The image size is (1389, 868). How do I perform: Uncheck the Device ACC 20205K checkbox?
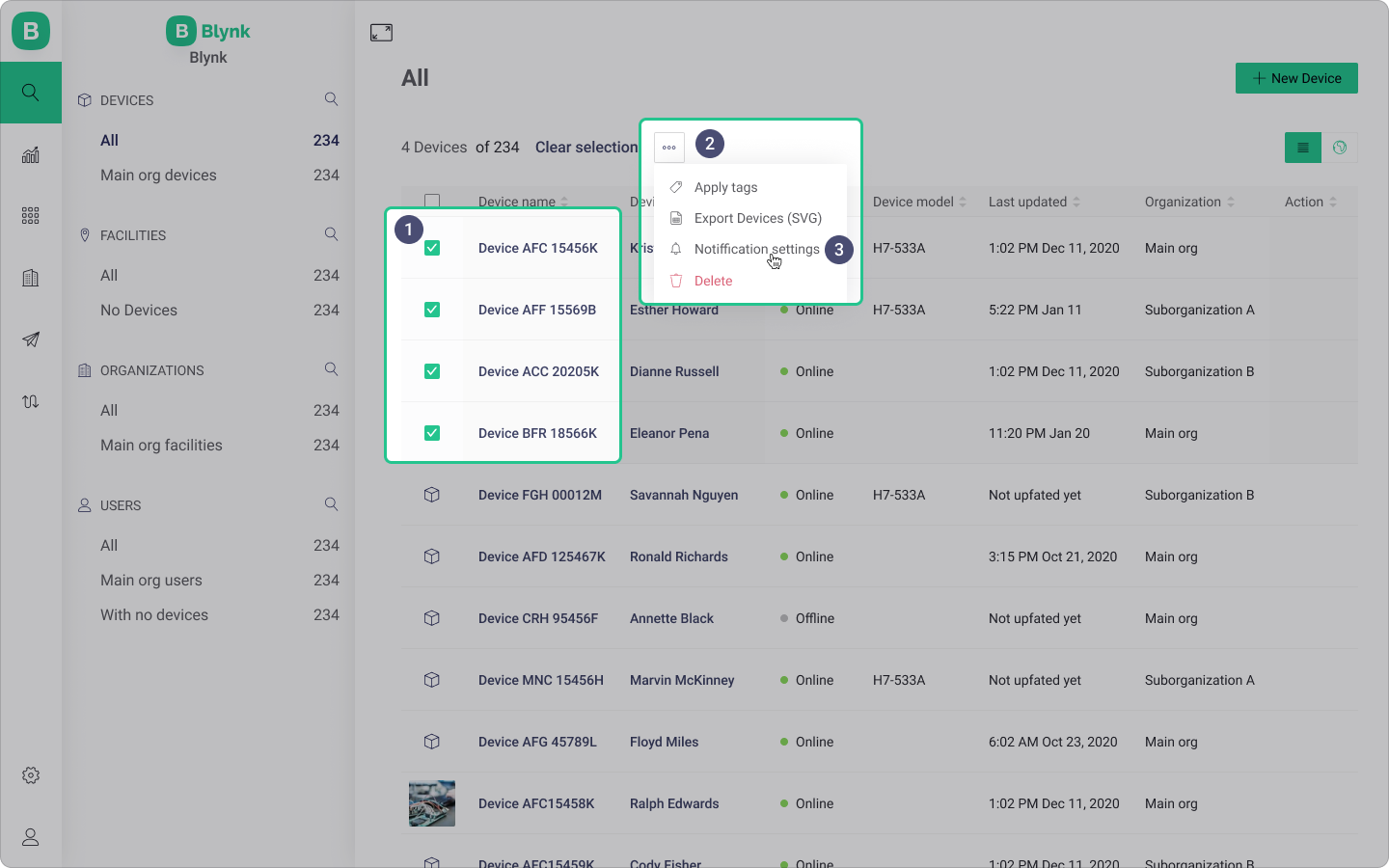click(432, 371)
